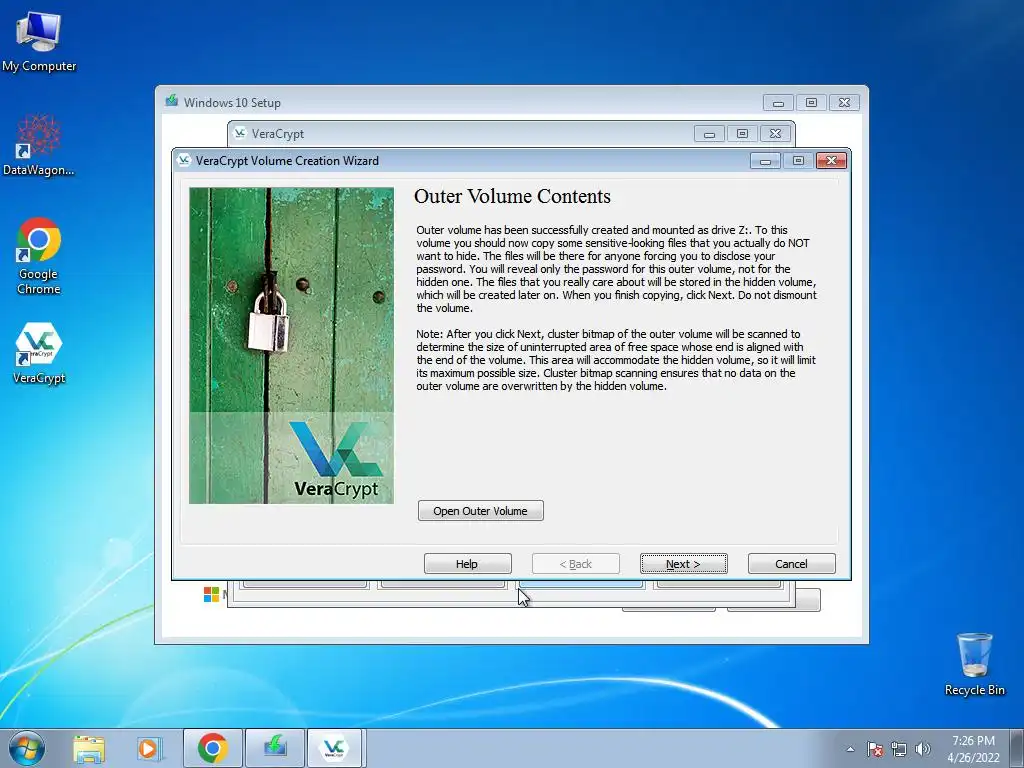Open File Explorer from the taskbar
Image resolution: width=1024 pixels, height=768 pixels.
tap(89, 748)
